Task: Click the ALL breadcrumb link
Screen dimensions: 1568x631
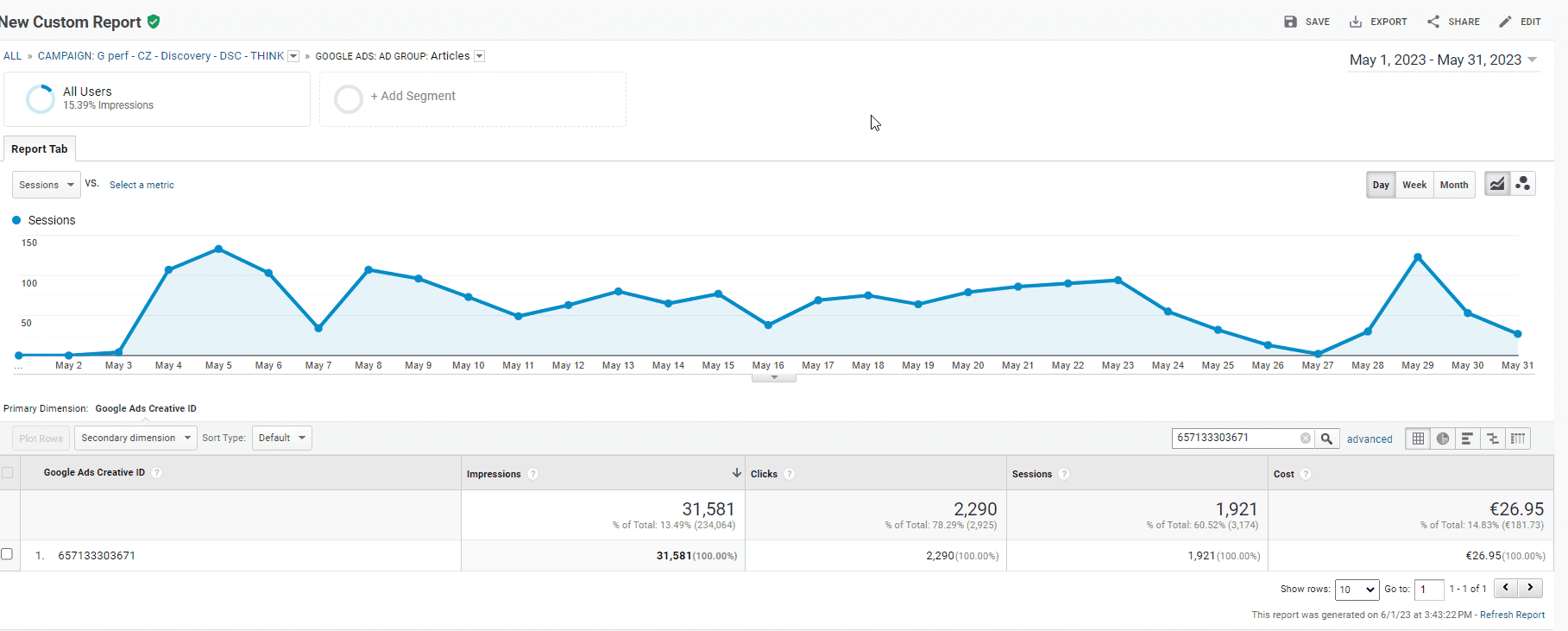Action: pyautogui.click(x=13, y=56)
